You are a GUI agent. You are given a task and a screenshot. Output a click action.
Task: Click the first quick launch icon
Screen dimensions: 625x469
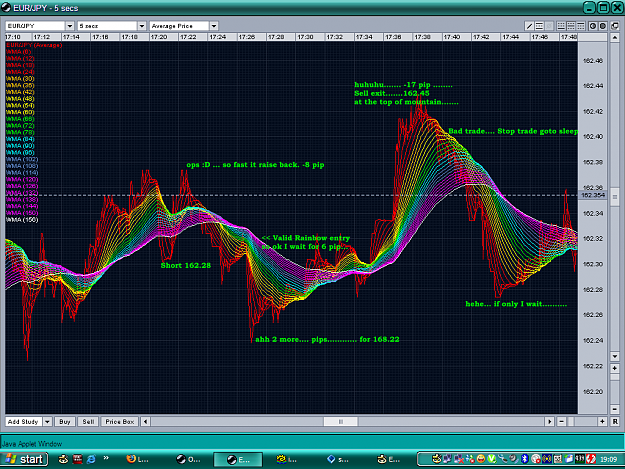click(x=63, y=459)
